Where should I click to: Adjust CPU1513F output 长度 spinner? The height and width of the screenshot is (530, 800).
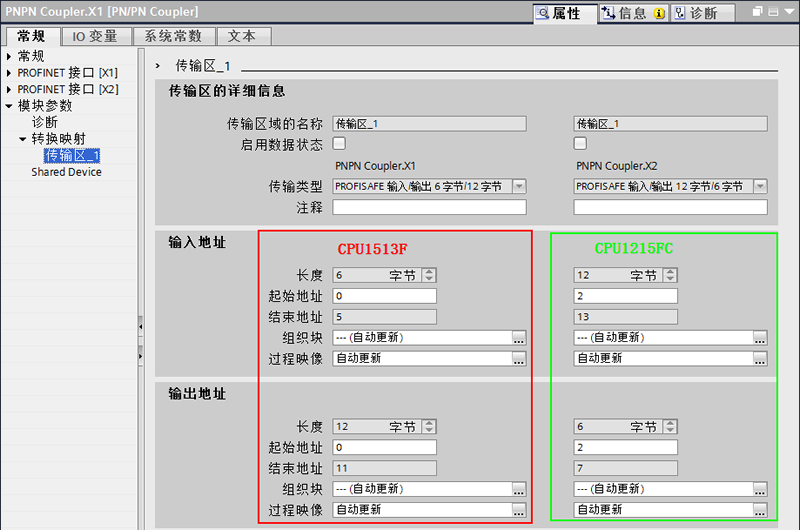click(429, 426)
